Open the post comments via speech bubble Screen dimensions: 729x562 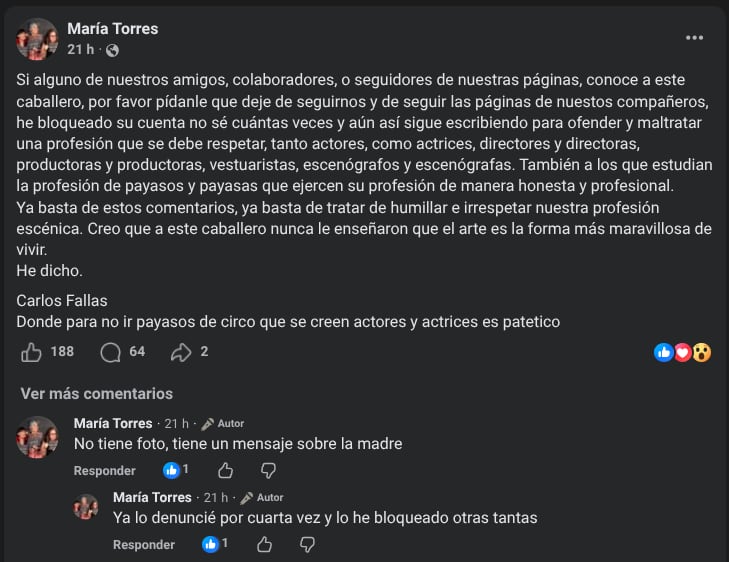(x=111, y=352)
